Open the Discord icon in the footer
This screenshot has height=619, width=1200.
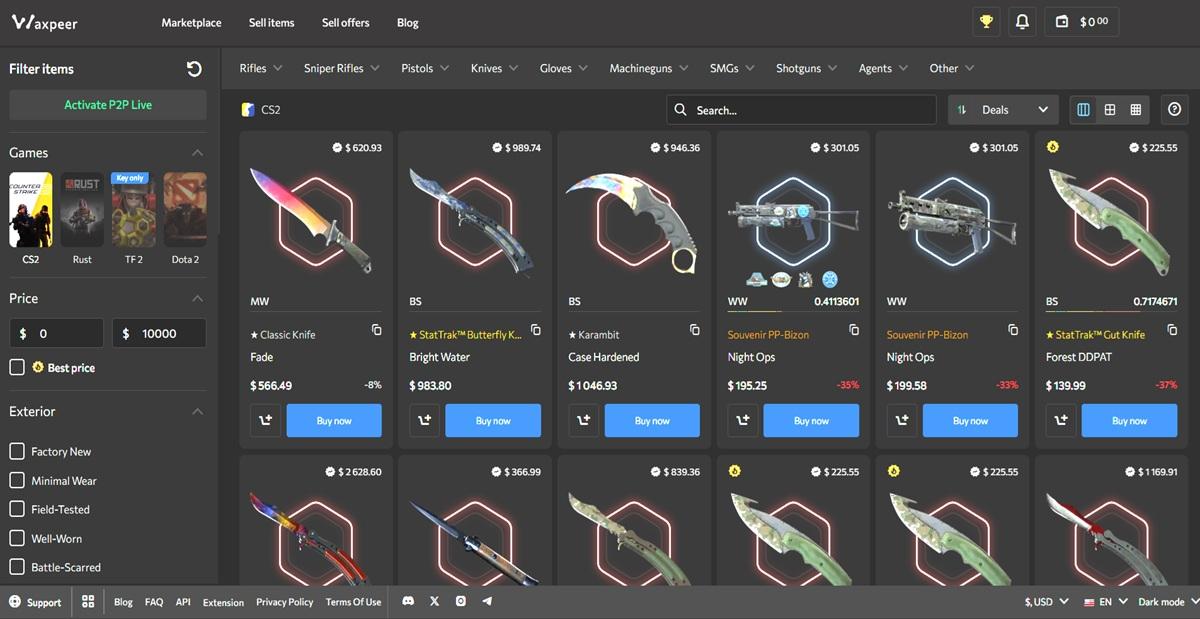[408, 601]
